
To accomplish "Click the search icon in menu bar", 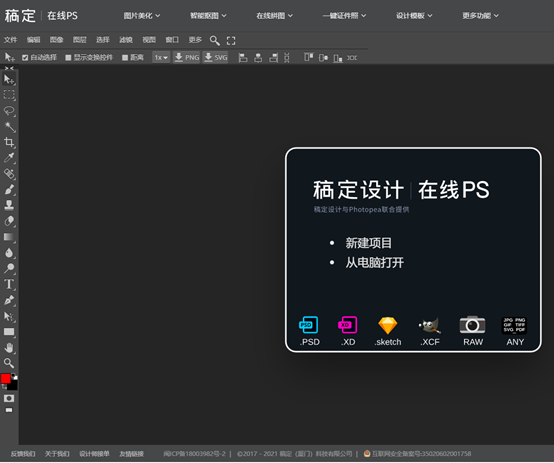I will pyautogui.click(x=214, y=40).
